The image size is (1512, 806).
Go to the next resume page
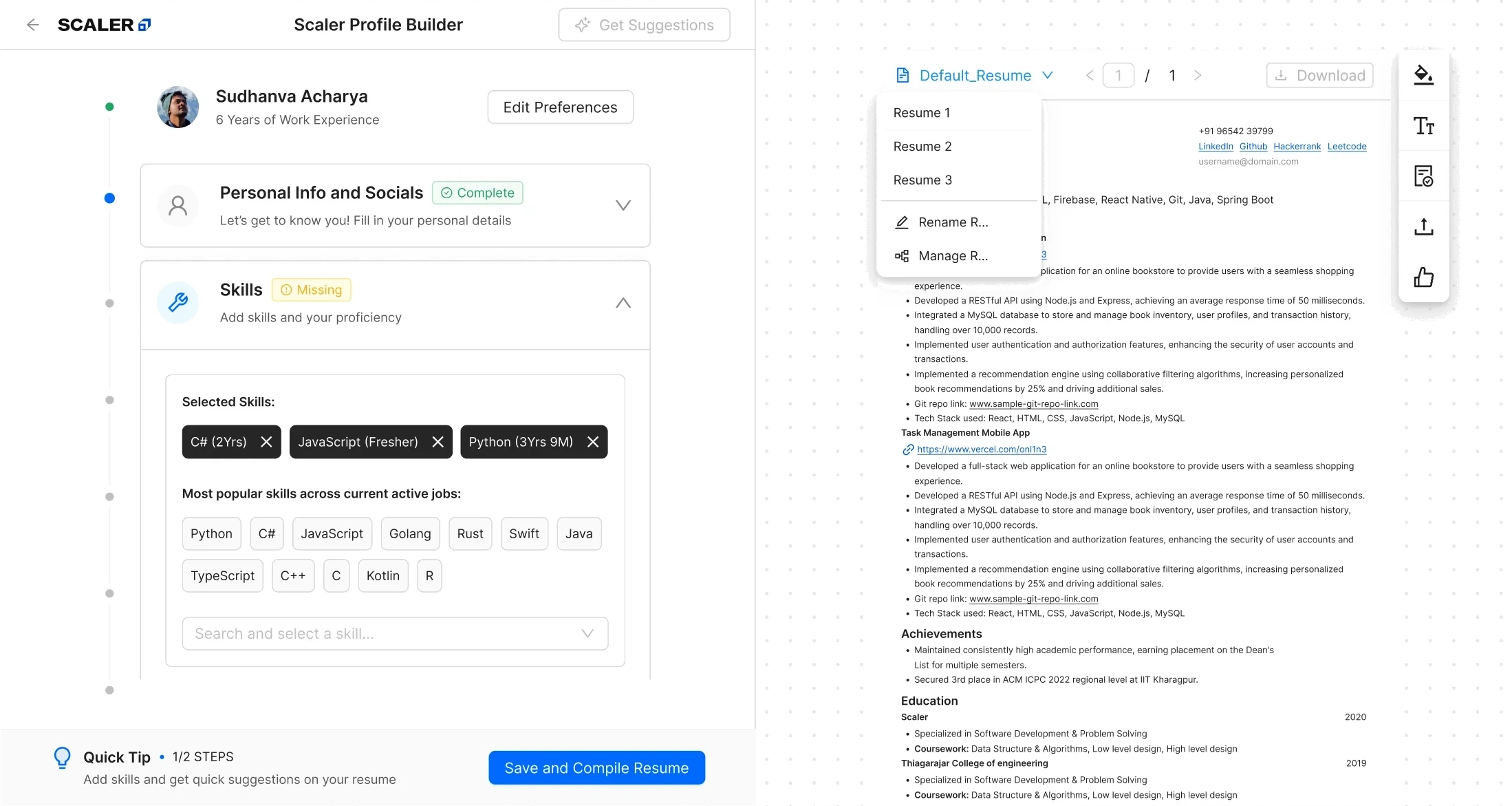(x=1198, y=75)
